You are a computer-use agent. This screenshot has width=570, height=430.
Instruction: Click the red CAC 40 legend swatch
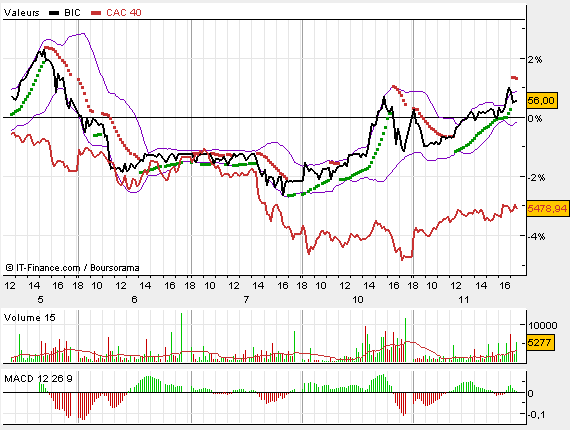click(x=96, y=13)
